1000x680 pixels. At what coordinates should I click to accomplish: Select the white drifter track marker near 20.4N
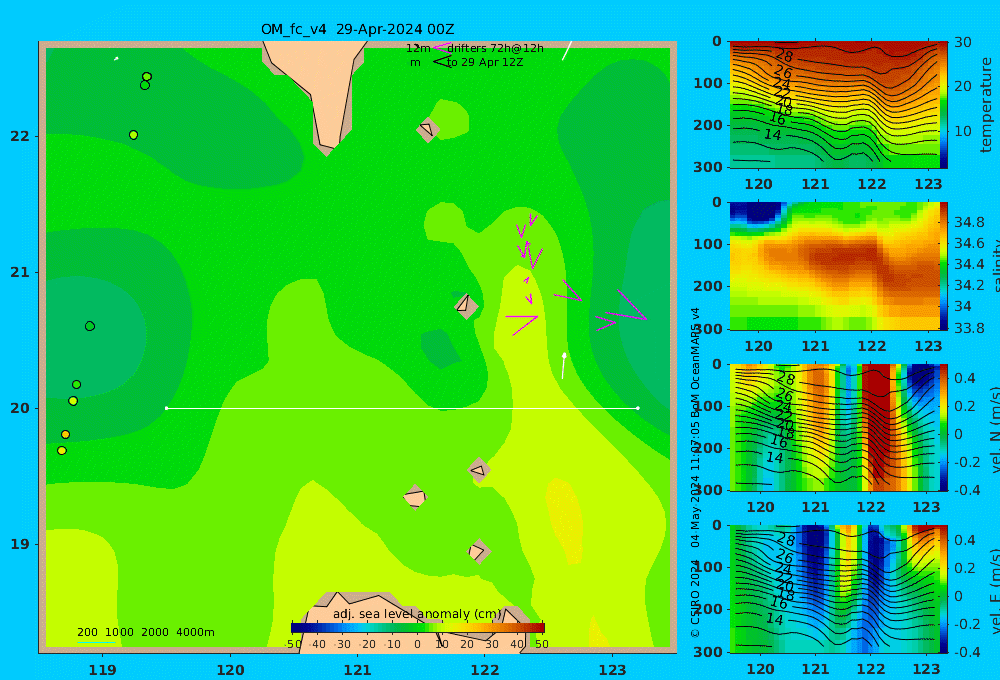(564, 366)
